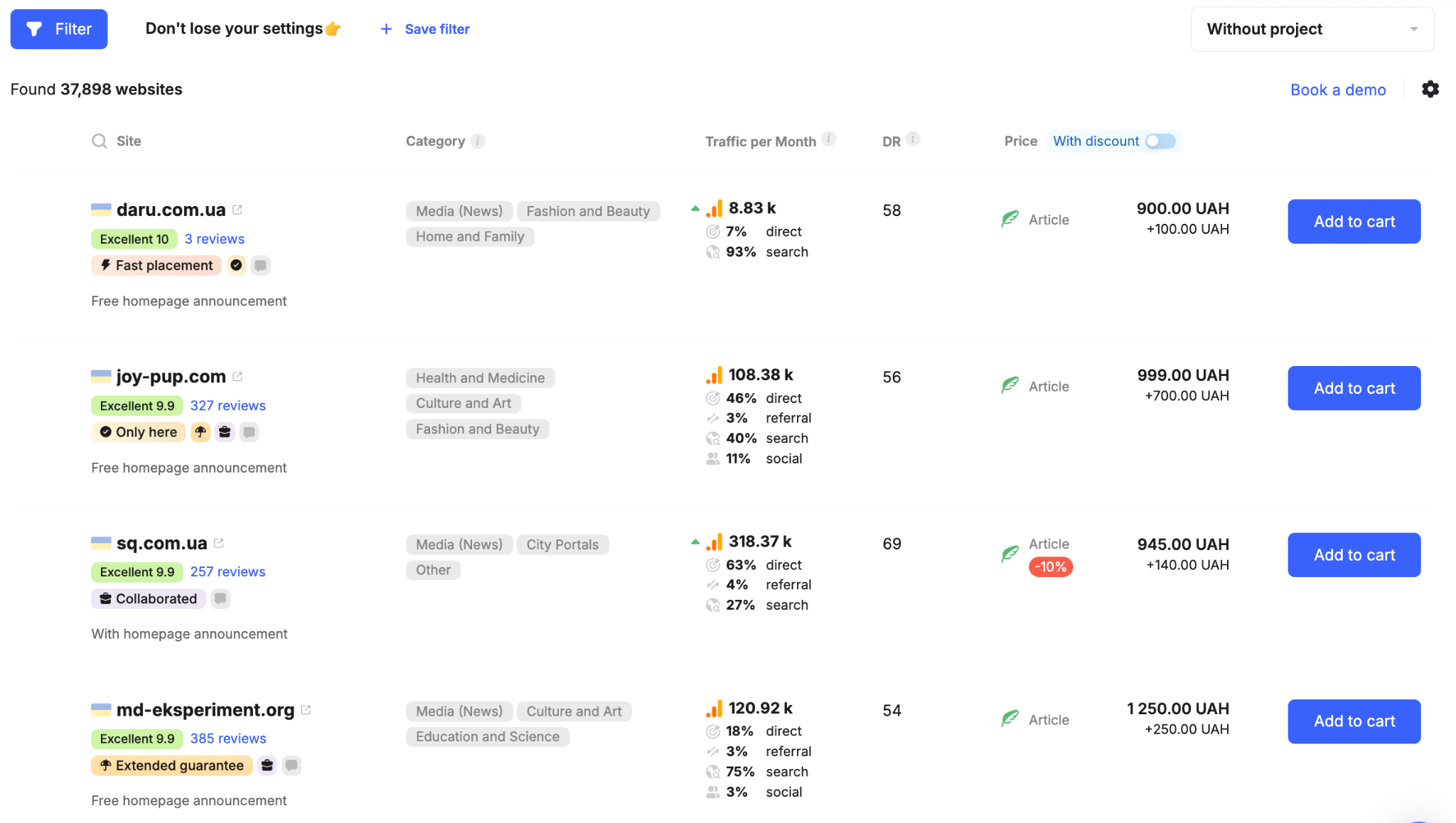Click the site search magnifier icon
Screen dimensions: 1456x823
click(x=100, y=141)
